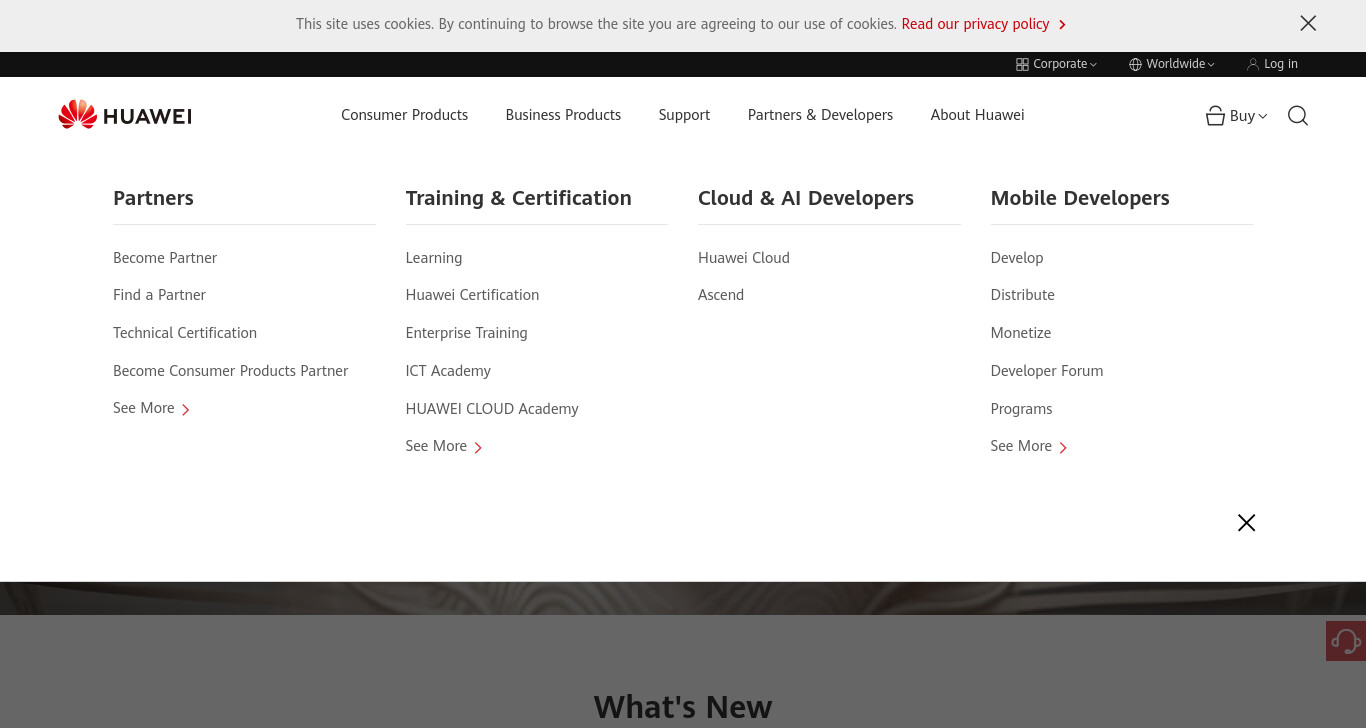
Task: Click the Worldwide globe icon
Action: click(x=1135, y=64)
